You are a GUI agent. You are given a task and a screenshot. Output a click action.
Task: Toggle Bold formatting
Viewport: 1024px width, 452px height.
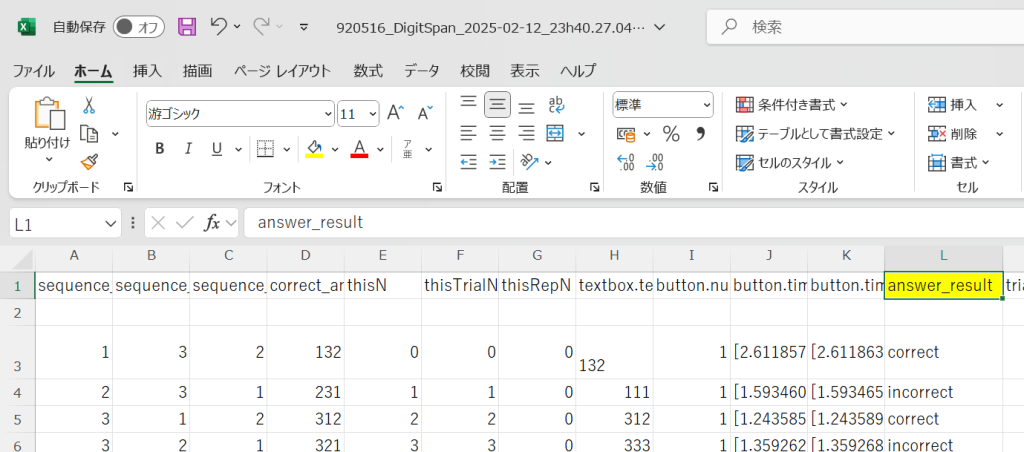160,149
